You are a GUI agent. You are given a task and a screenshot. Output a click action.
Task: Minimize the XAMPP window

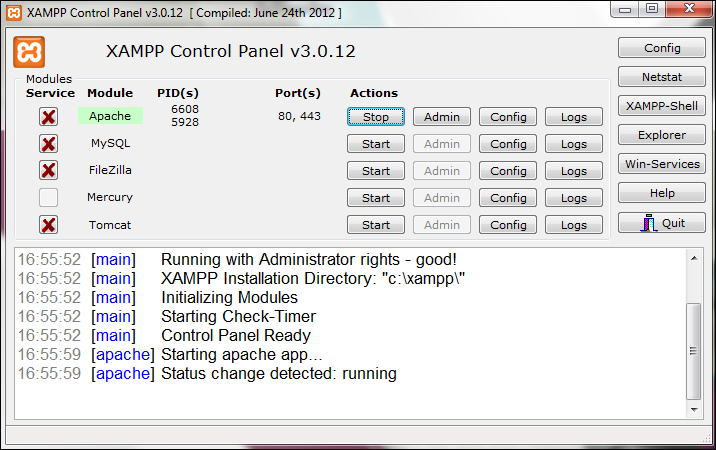[625, 9]
